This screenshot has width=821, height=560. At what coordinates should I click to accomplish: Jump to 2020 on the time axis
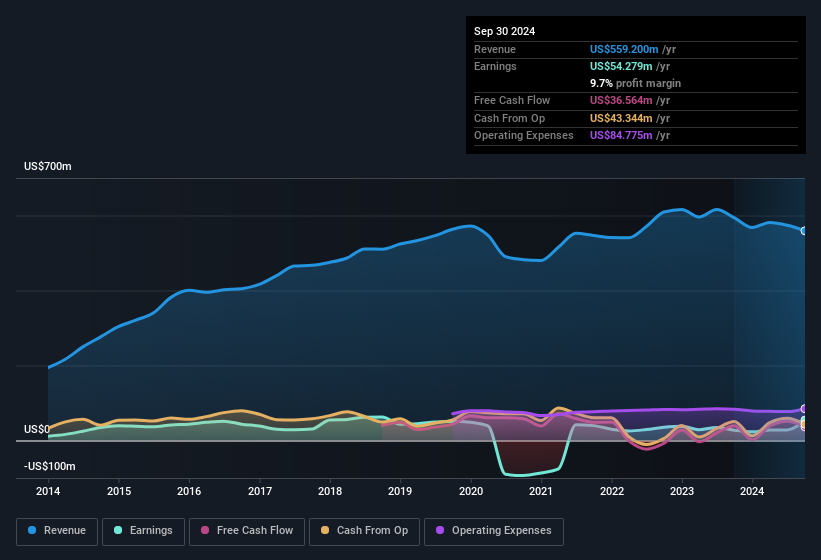(471, 491)
